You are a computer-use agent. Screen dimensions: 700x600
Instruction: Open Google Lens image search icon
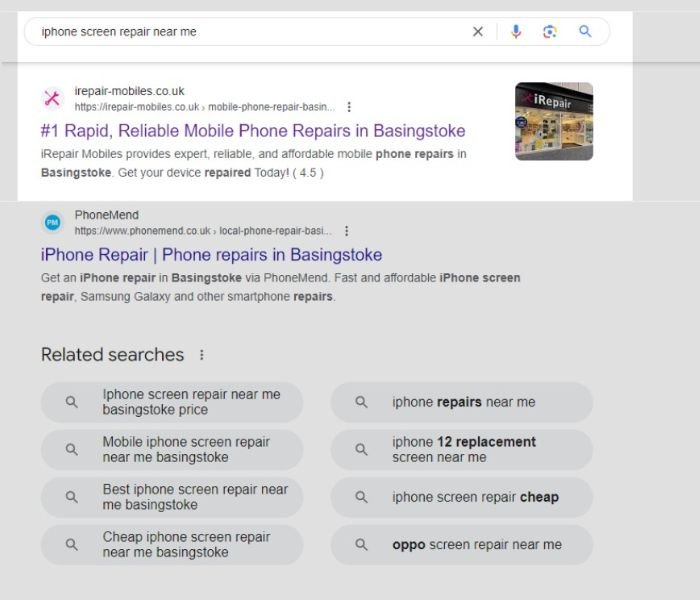point(549,32)
